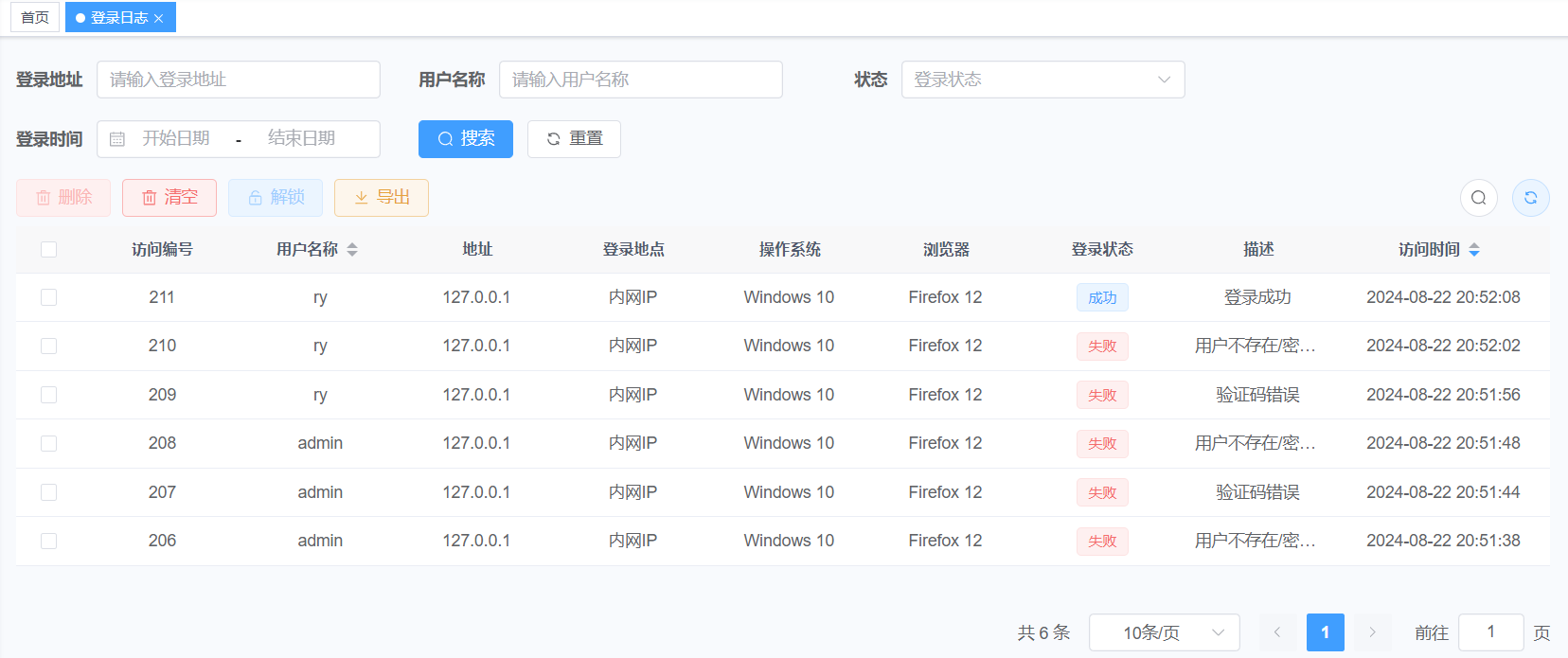Viewport: 1568px width, 658px height.
Task: Switch to the 首页 tab
Action: [x=35, y=18]
